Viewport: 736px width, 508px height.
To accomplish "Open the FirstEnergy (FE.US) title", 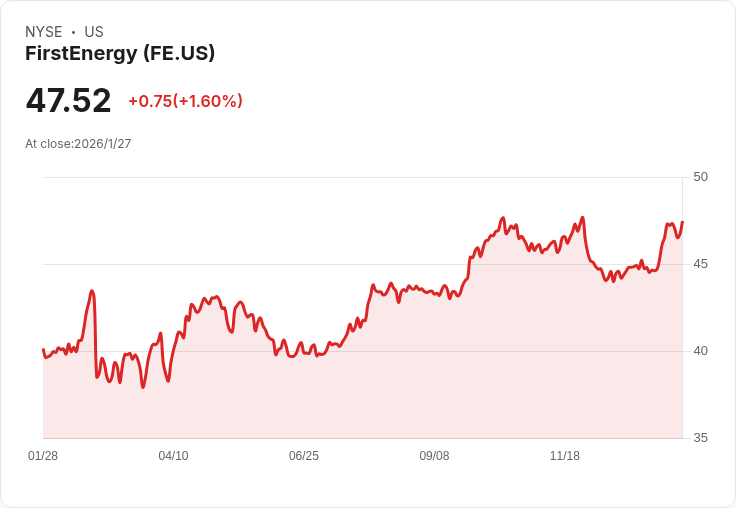I will [120, 54].
